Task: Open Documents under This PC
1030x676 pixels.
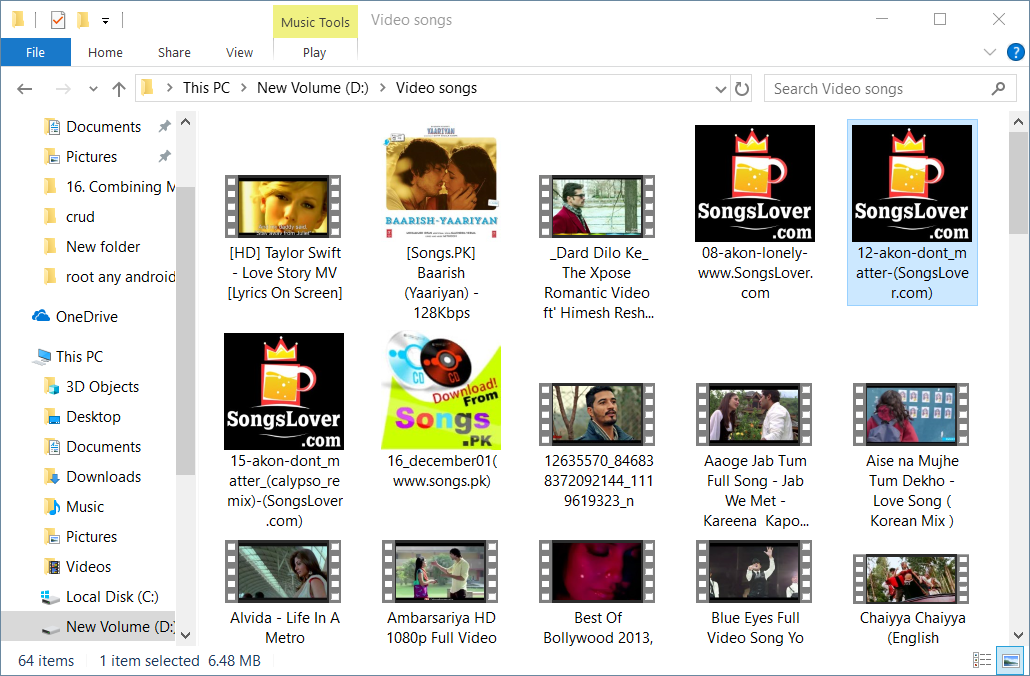Action: tap(93, 447)
